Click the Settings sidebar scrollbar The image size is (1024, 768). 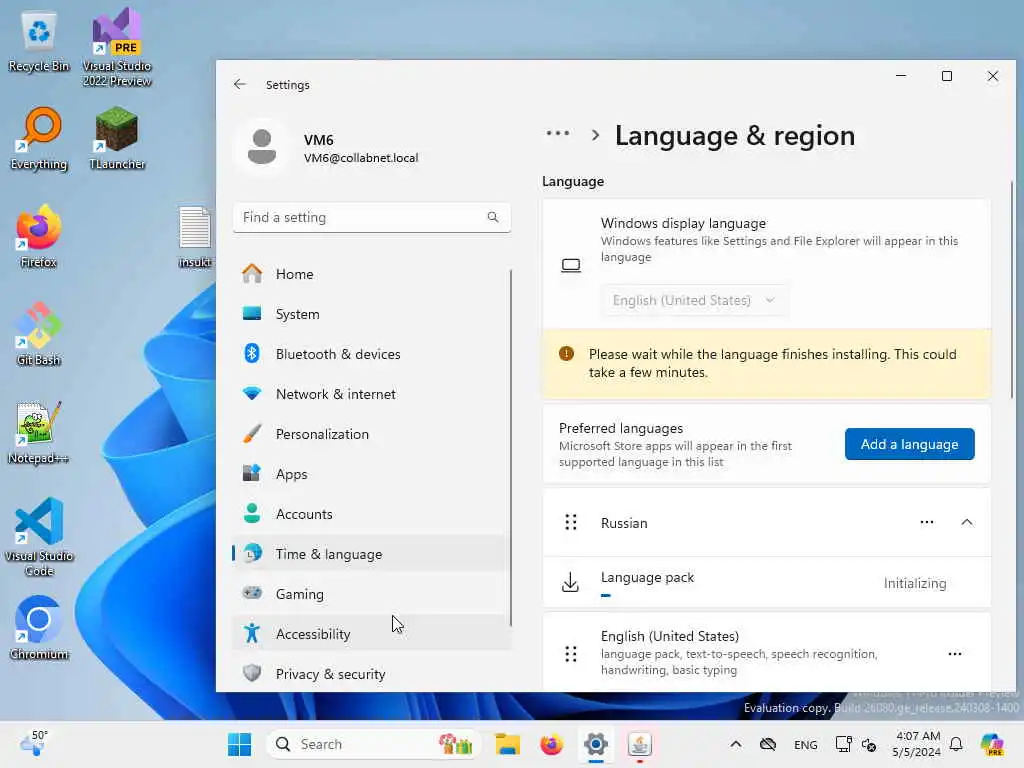(511, 448)
